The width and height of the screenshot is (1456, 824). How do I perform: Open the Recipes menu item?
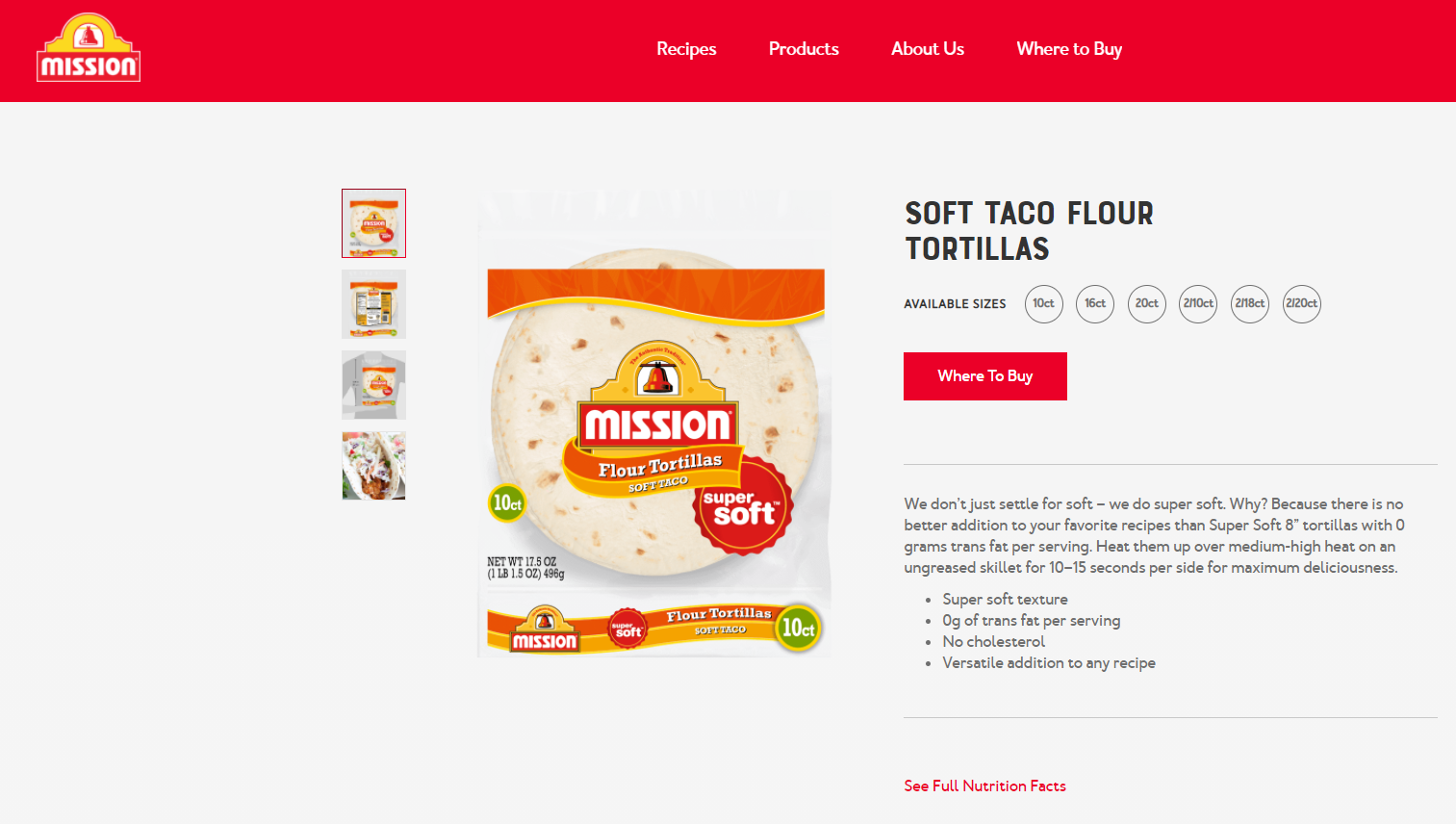point(686,49)
